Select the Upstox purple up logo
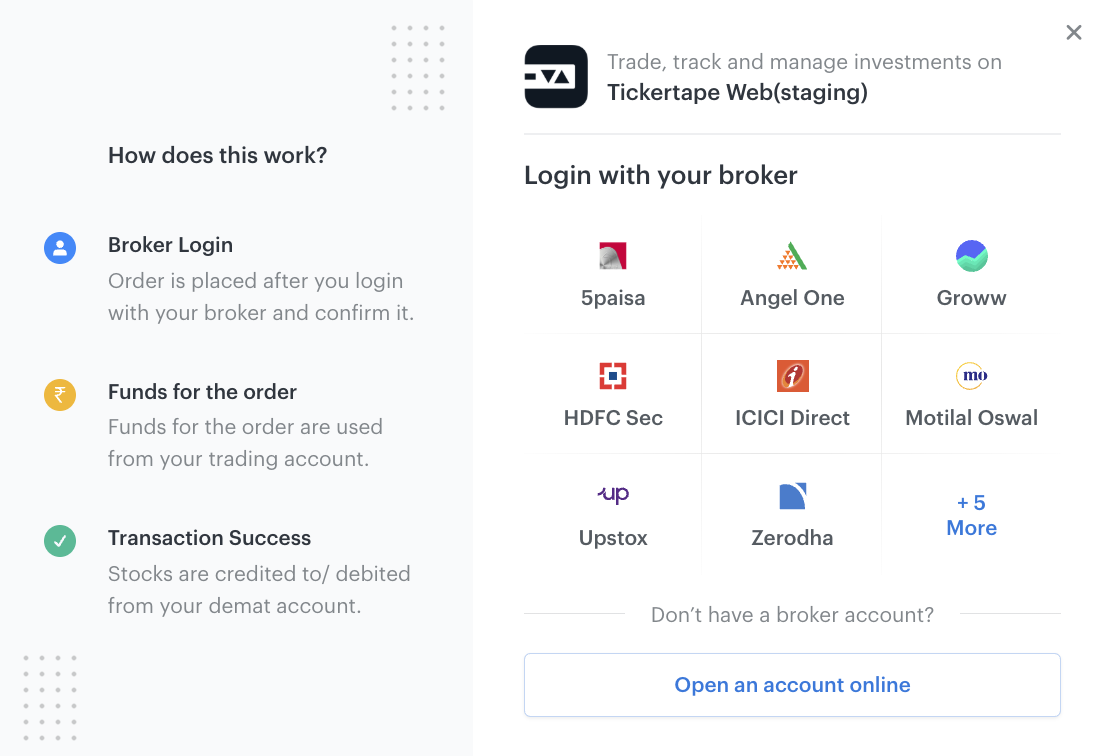The image size is (1106, 756). (613, 494)
